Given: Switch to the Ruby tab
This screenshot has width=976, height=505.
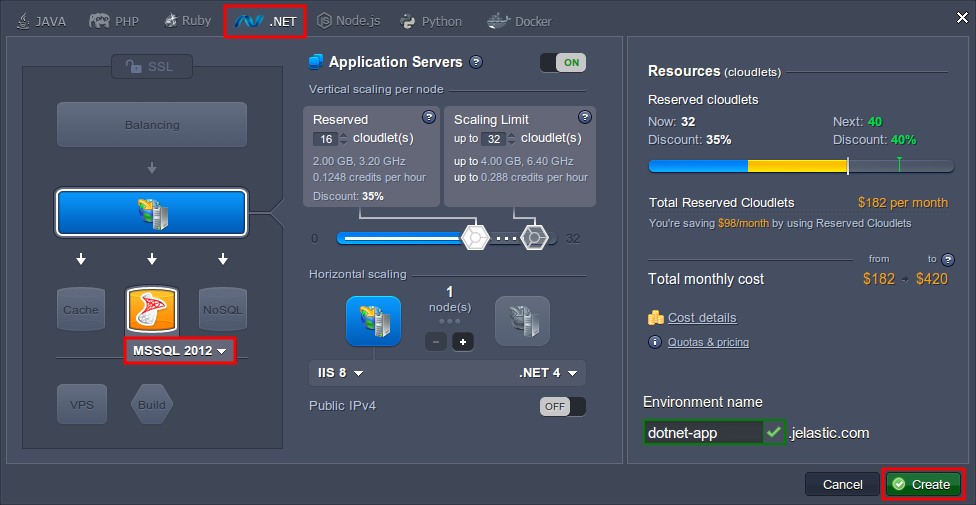Looking at the screenshot, I should point(187,21).
